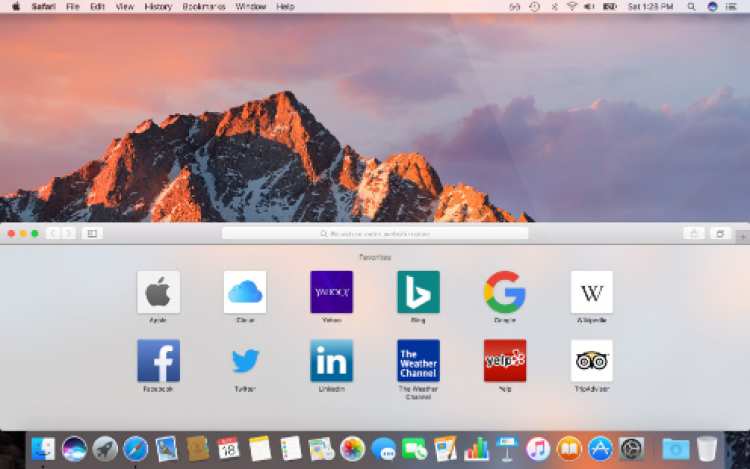Open the Twitter favorite tile
750x469 pixels.
tap(245, 361)
